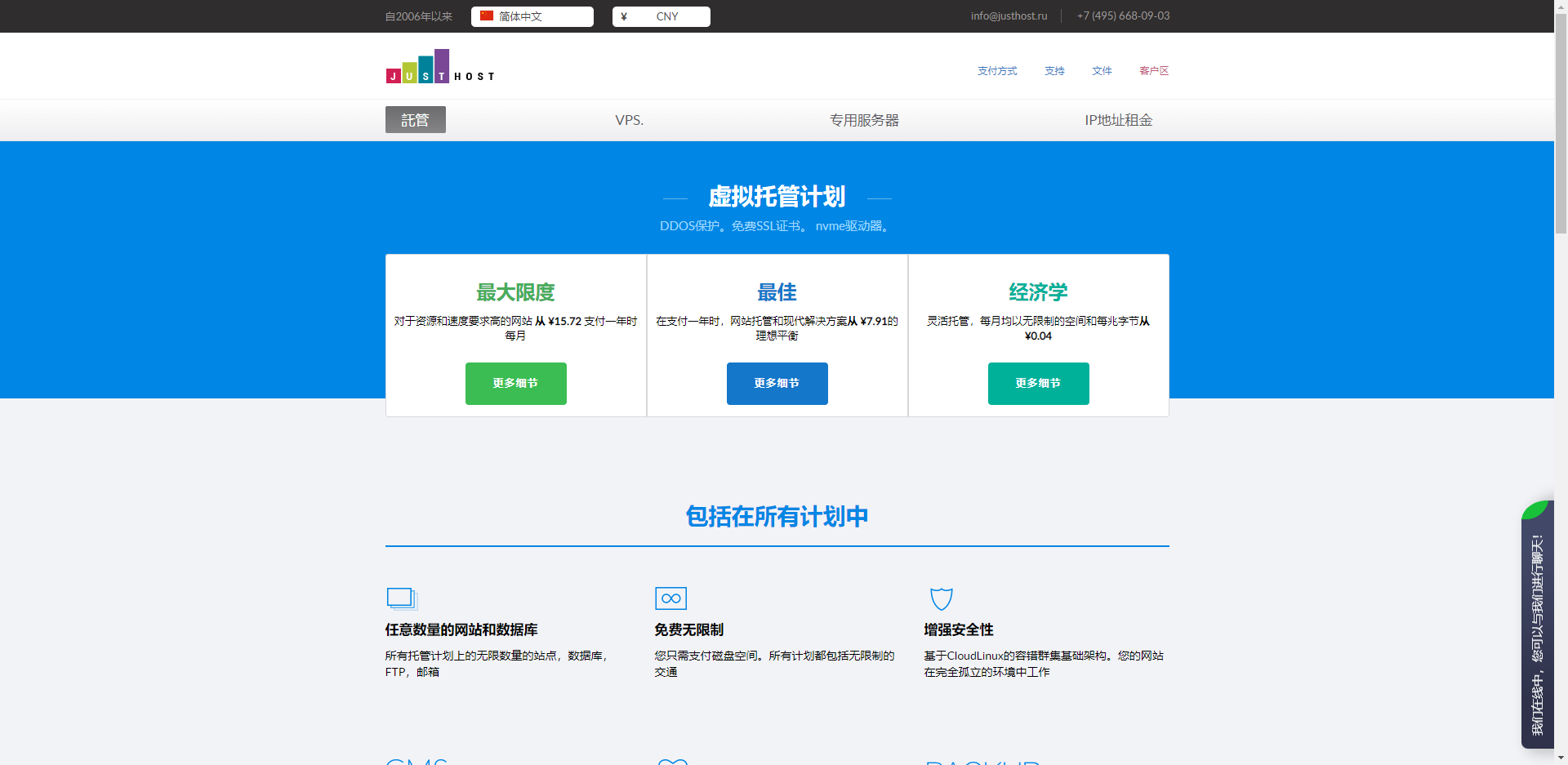Click the infinity unlimited traffic icon
This screenshot has height=765, width=1568.
(670, 598)
